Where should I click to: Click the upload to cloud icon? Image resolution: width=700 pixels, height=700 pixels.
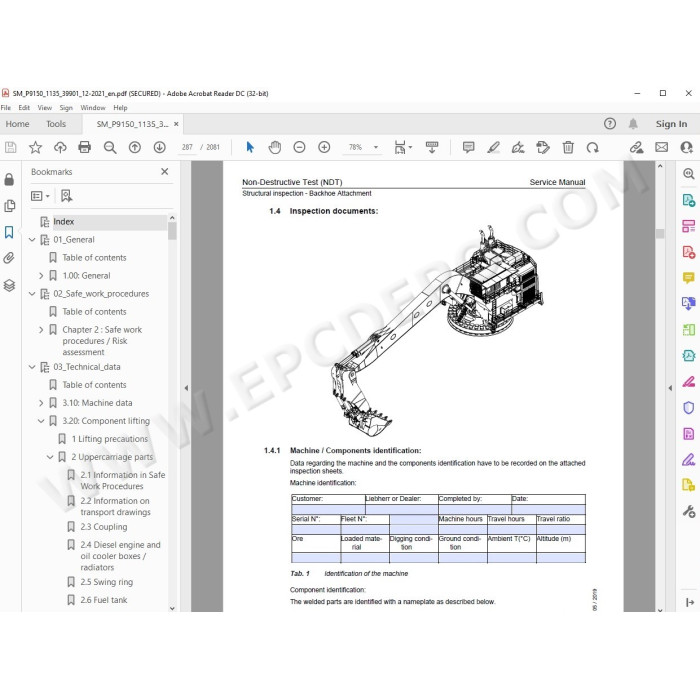[x=60, y=147]
